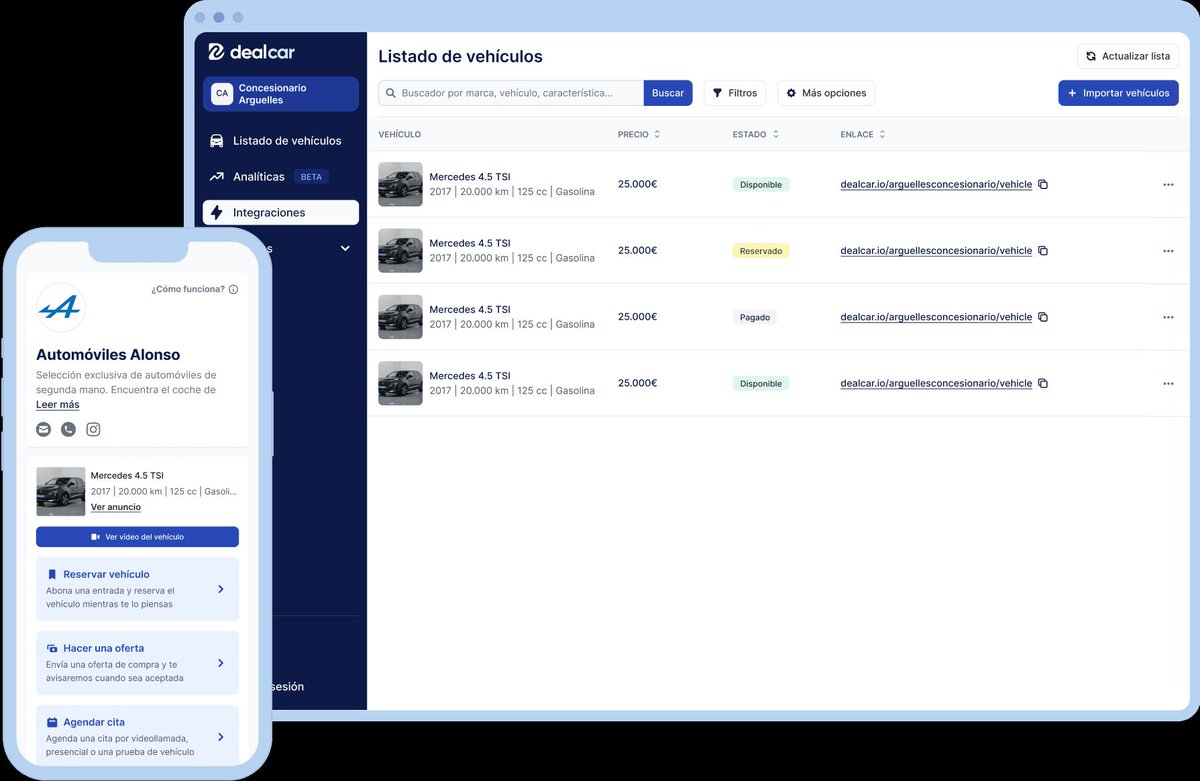Sort the table by ENLACE column
Screen dimensions: 1200x781
pyautogui.click(x=863, y=134)
